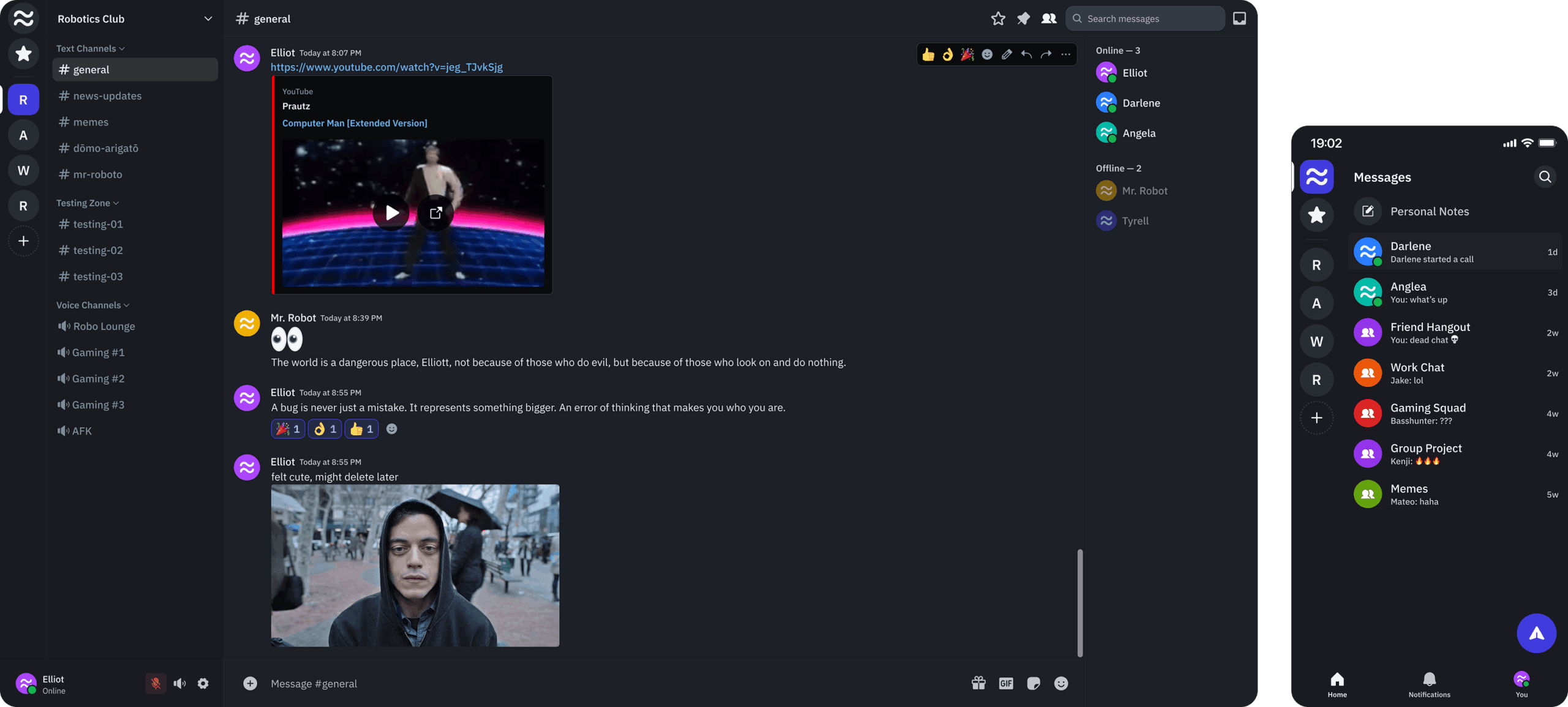Open the inbox icon beside search
The width and height of the screenshot is (1568, 707).
click(1239, 18)
